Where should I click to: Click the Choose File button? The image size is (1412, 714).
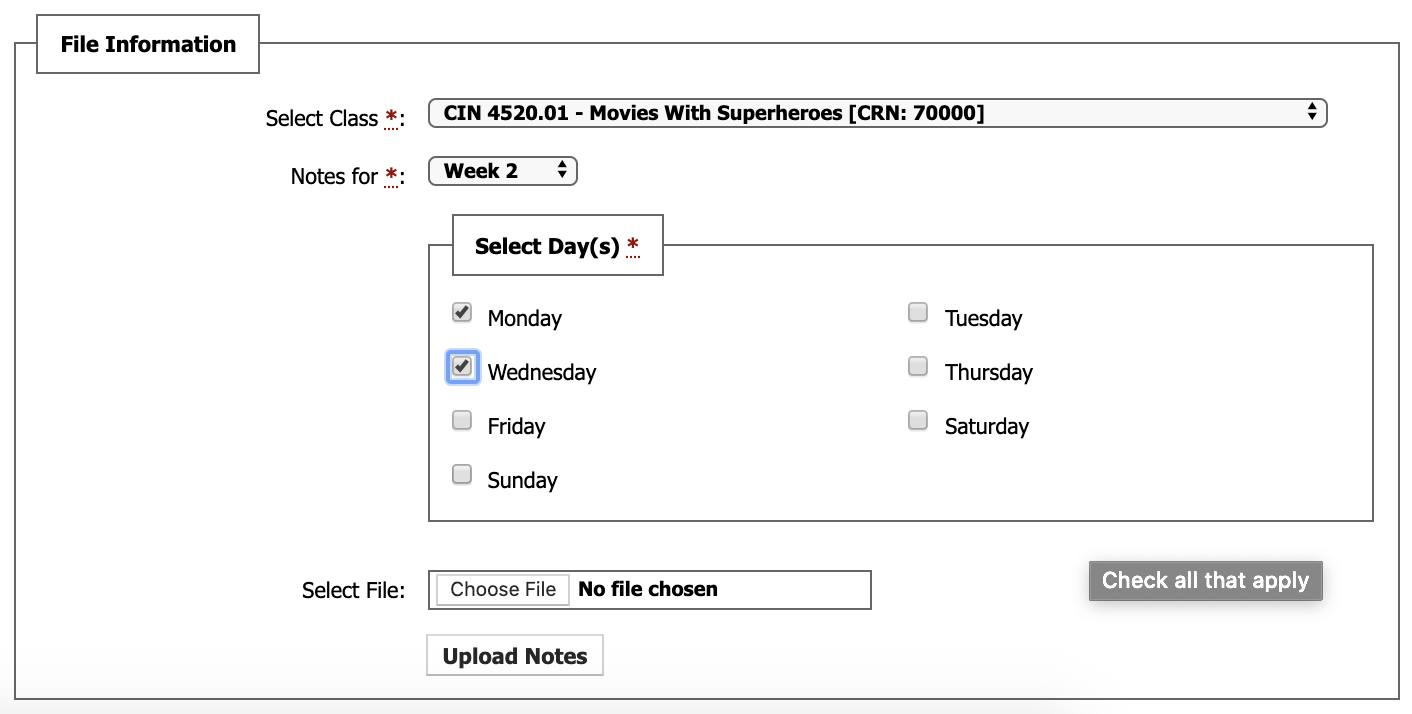point(501,590)
